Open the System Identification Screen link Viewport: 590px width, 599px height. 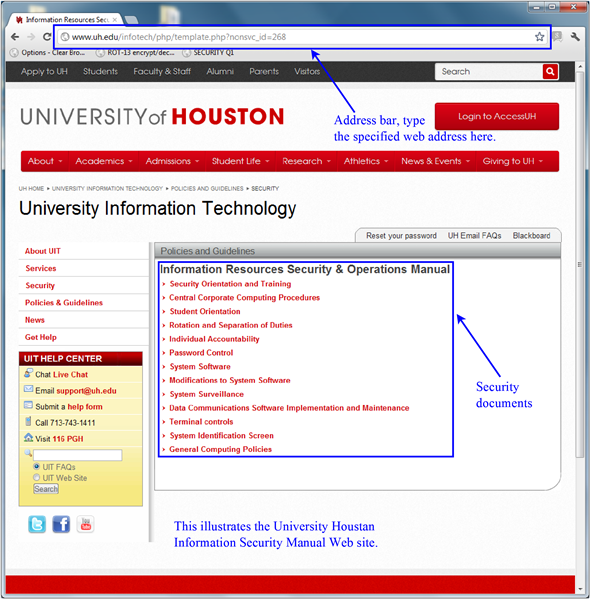(x=222, y=435)
